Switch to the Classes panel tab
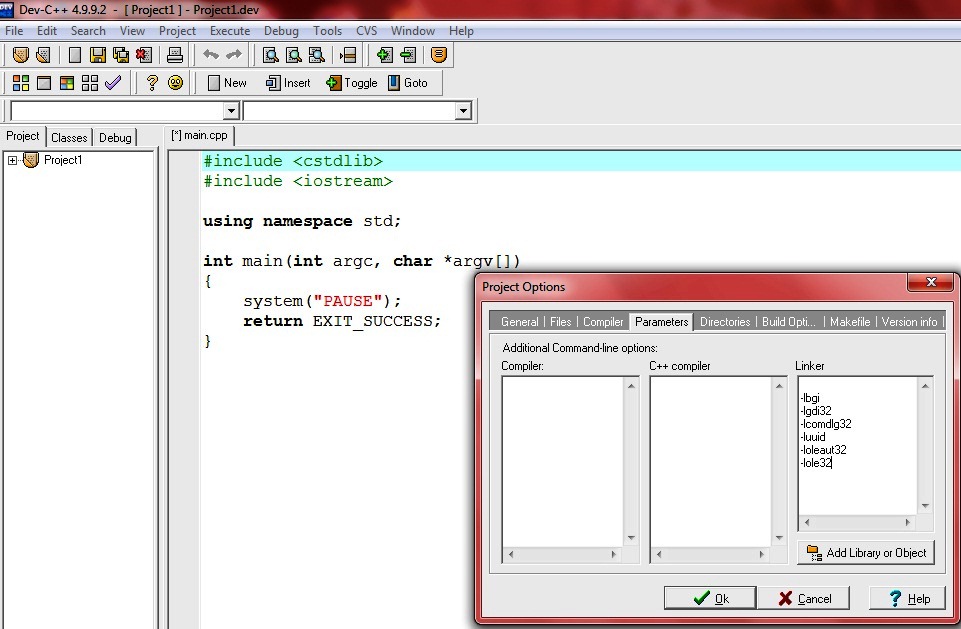 click(x=69, y=137)
